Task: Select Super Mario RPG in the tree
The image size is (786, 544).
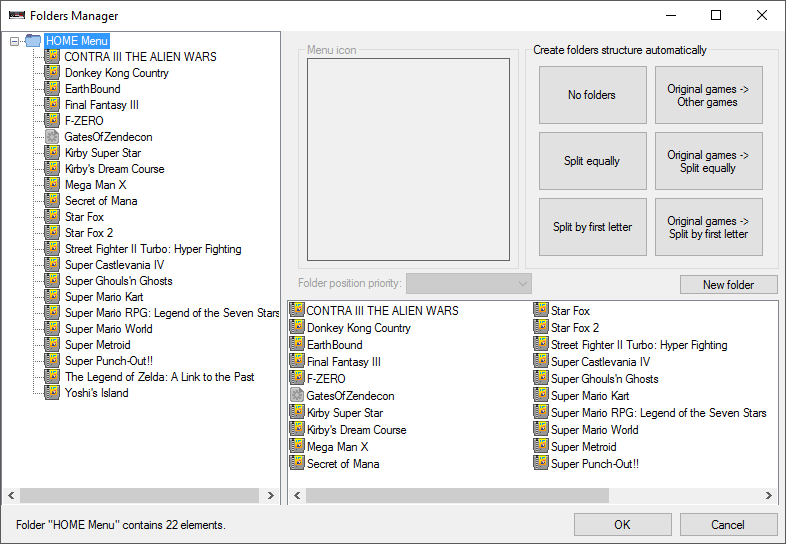Action: point(172,313)
